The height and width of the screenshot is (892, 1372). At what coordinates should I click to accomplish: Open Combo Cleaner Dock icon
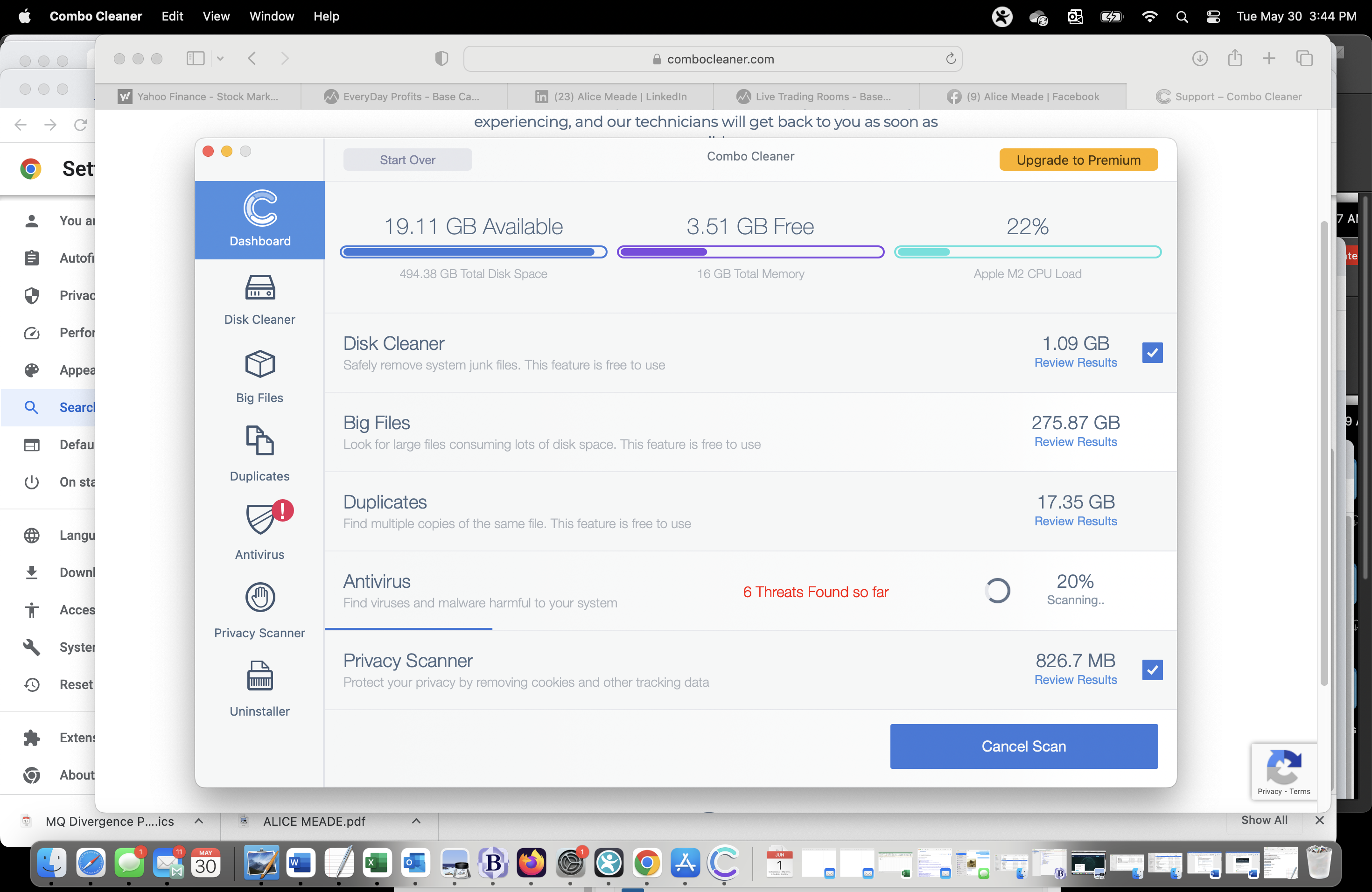click(x=724, y=863)
